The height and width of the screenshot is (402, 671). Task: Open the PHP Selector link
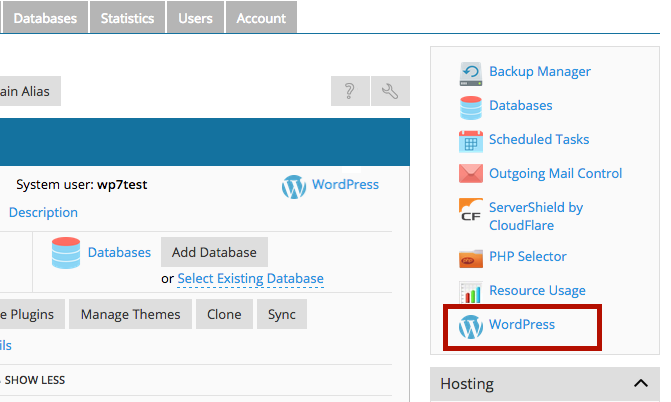tap(528, 256)
